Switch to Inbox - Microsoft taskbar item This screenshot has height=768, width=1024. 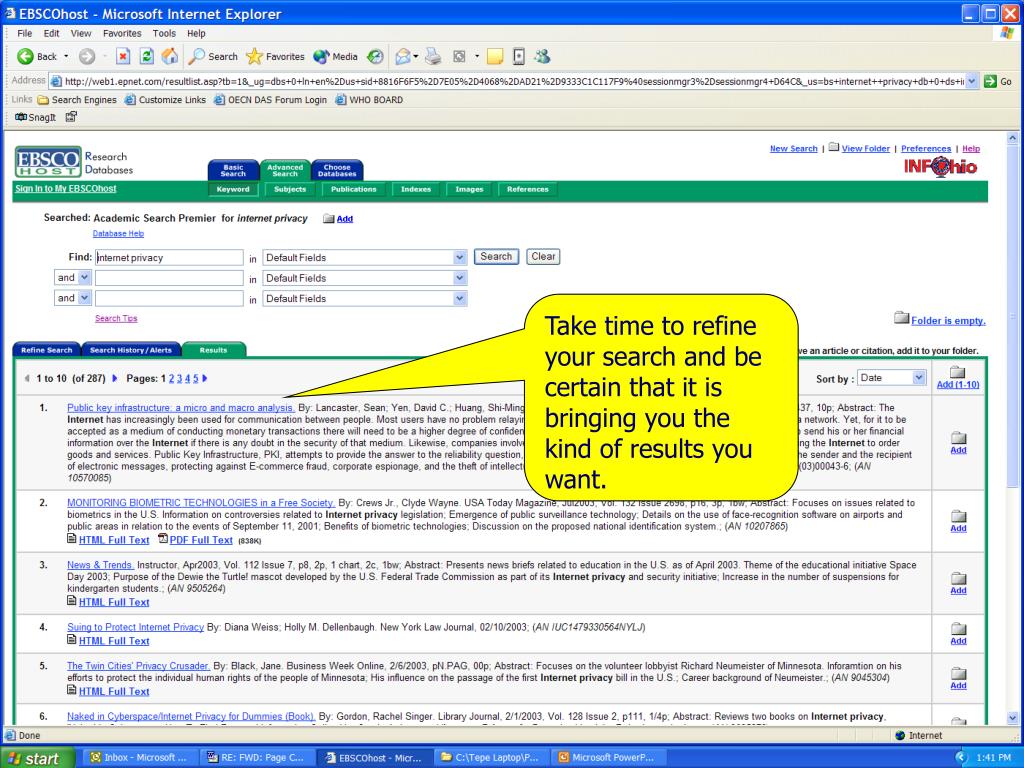(x=138, y=758)
